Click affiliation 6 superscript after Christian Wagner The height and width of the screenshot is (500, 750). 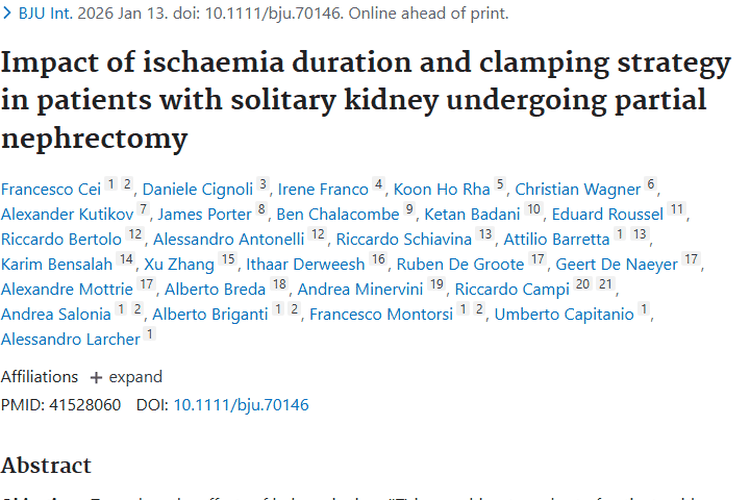[x=651, y=185]
